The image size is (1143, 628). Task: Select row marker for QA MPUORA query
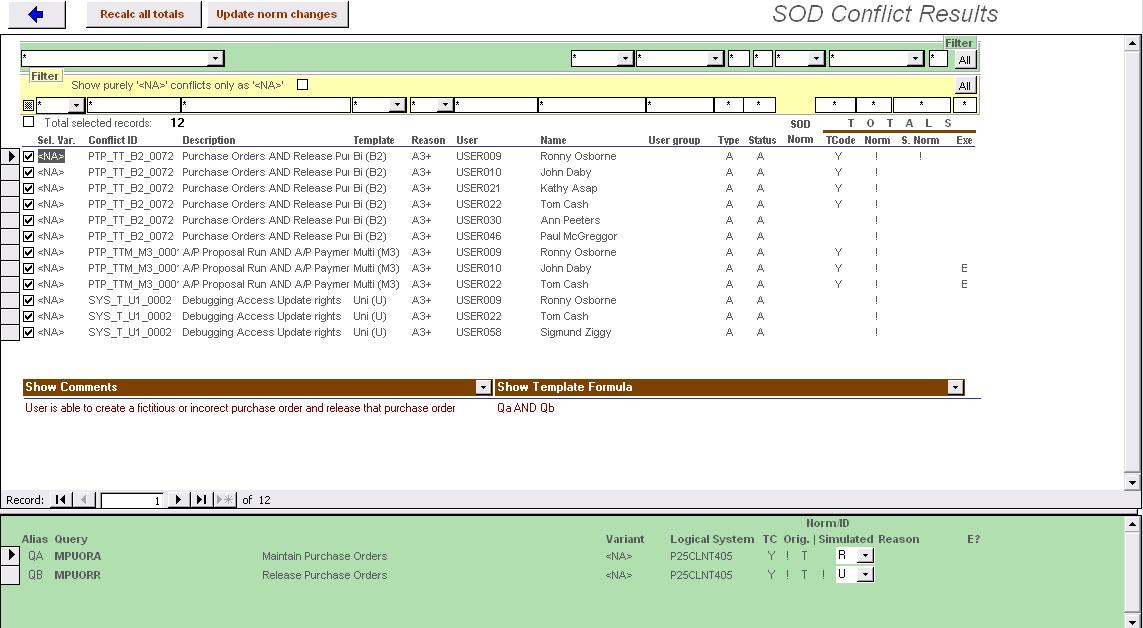click(x=11, y=556)
